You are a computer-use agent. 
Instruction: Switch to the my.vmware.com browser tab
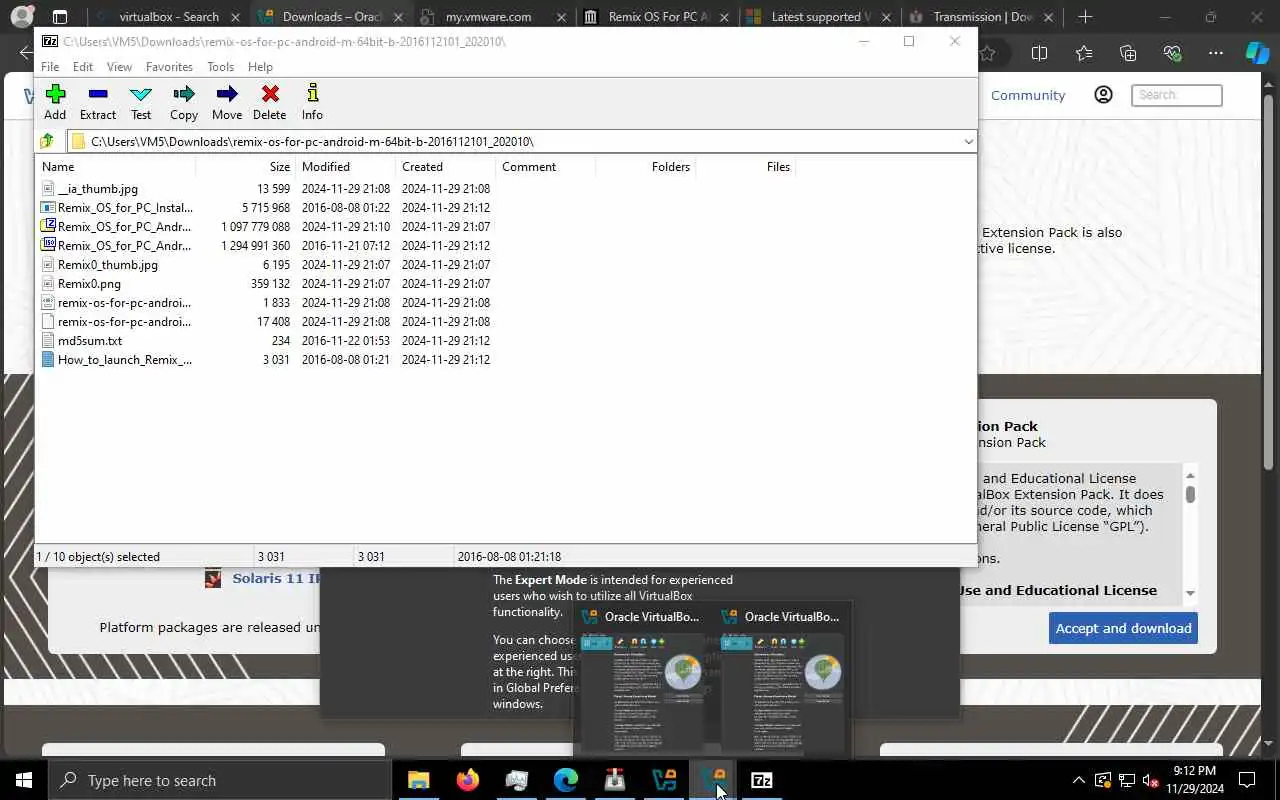coord(495,17)
